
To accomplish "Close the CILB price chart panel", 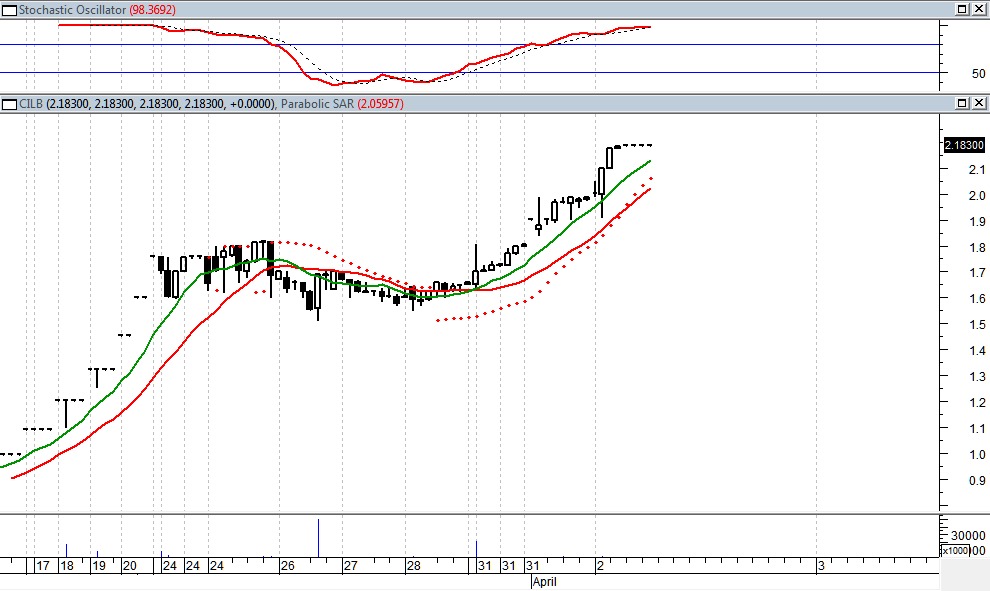I will coord(978,104).
